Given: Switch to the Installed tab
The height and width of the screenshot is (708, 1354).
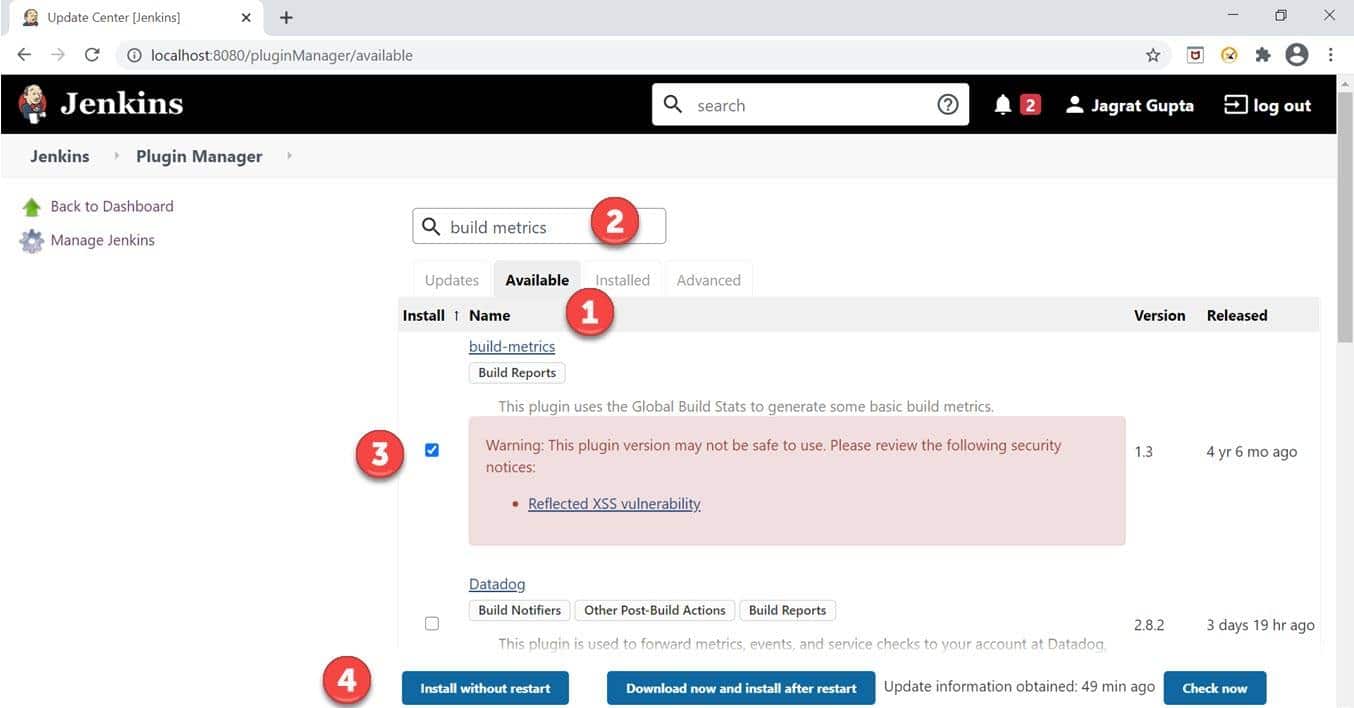Looking at the screenshot, I should click(622, 280).
